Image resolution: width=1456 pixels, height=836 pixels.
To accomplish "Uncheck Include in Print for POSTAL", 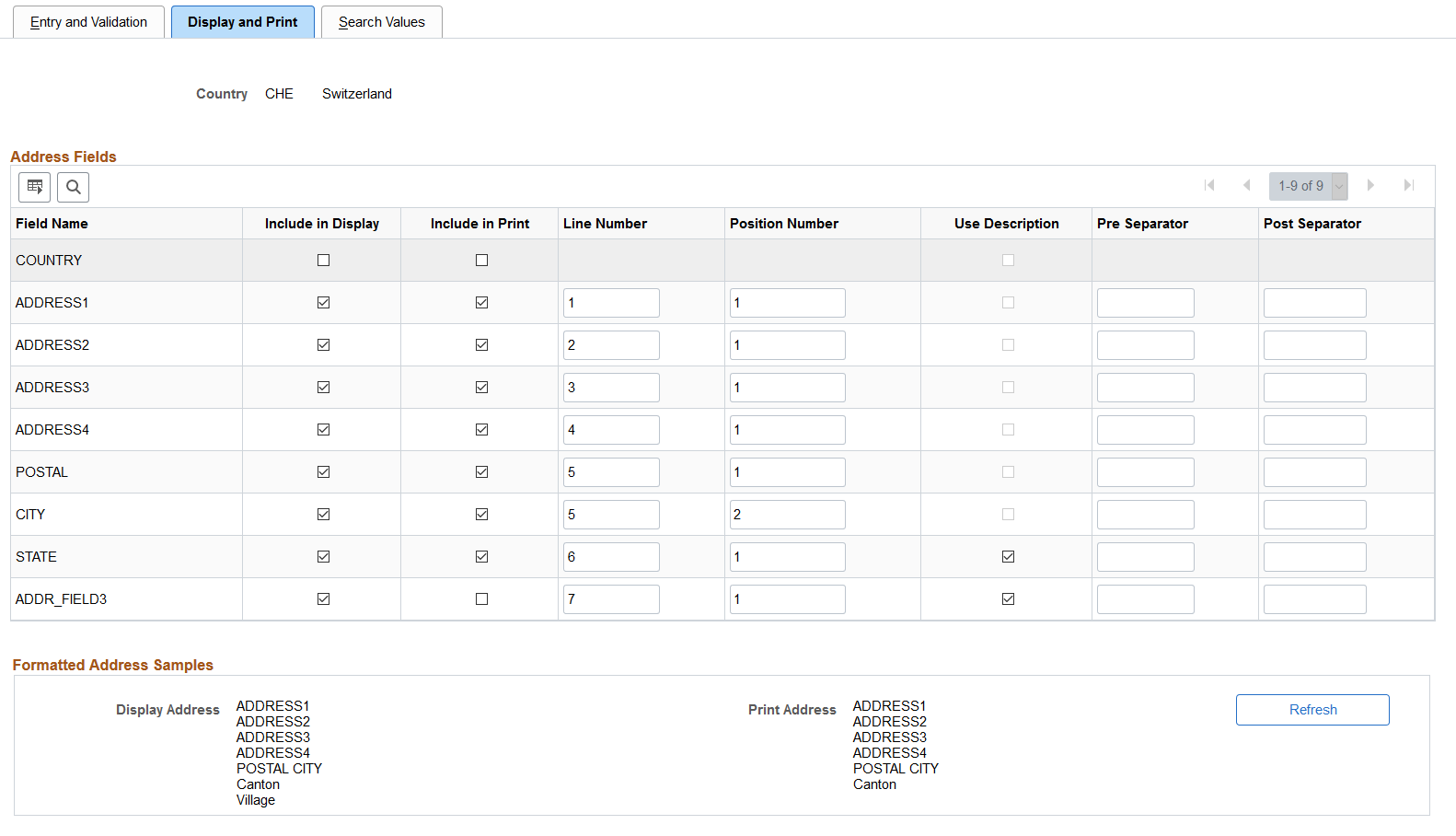I will [481, 472].
